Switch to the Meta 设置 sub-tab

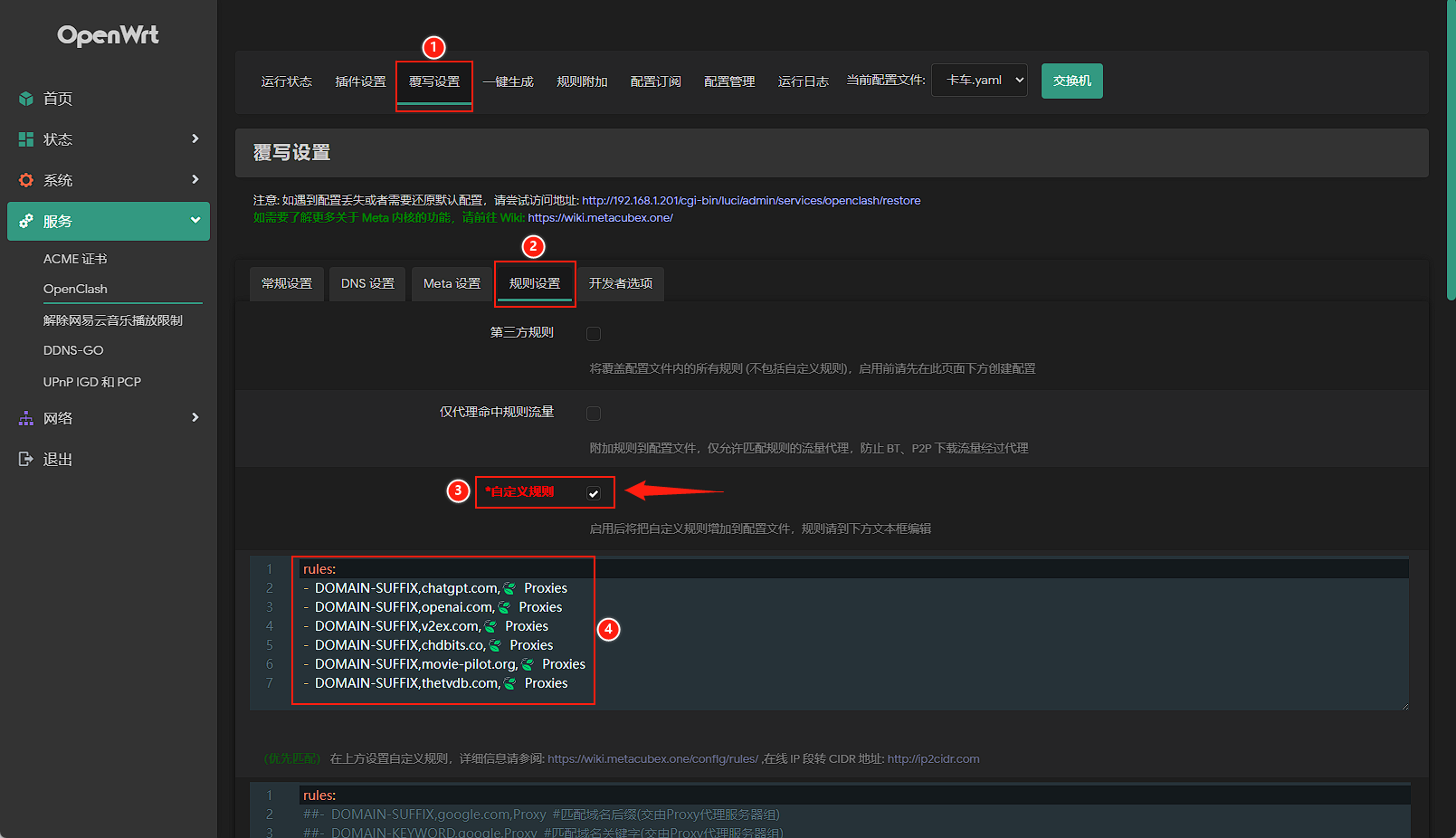(x=452, y=283)
